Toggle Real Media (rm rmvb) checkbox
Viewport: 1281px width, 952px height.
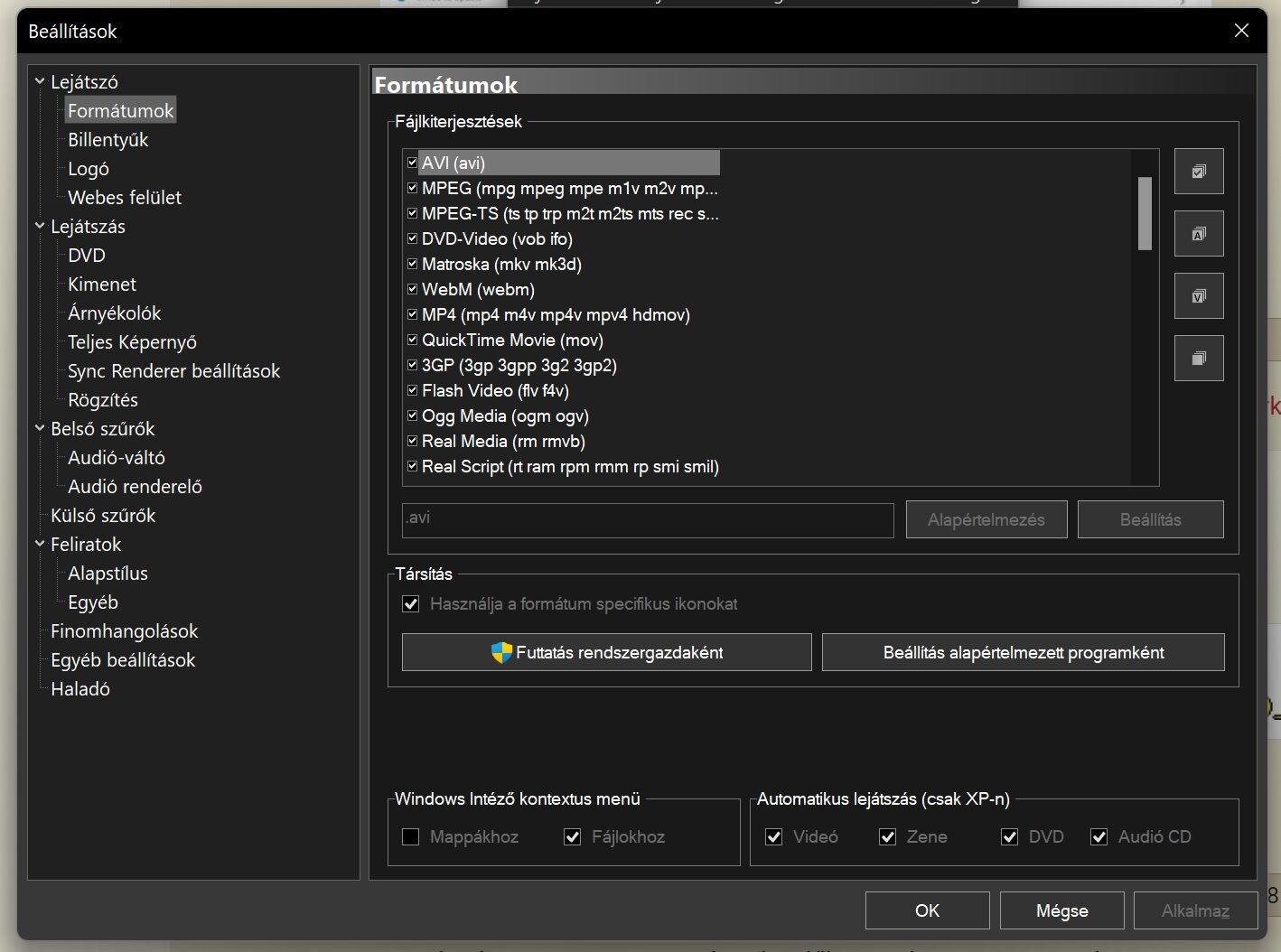(412, 441)
